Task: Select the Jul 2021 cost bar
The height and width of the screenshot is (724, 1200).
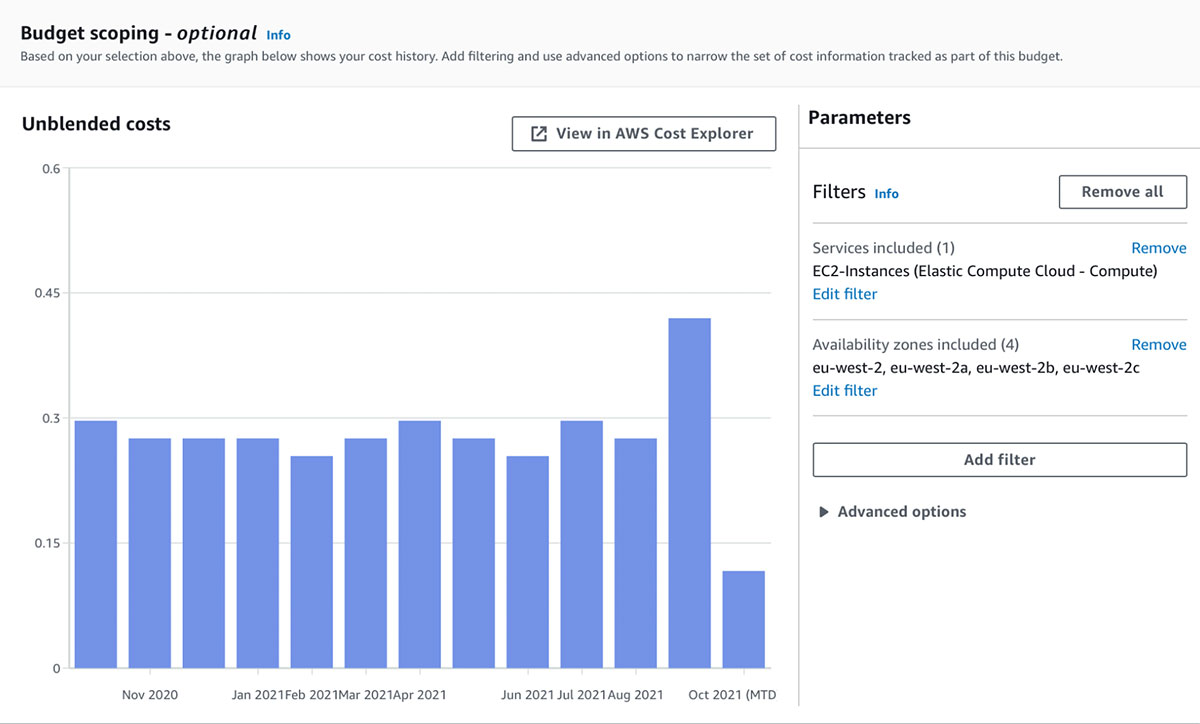Action: (582, 544)
